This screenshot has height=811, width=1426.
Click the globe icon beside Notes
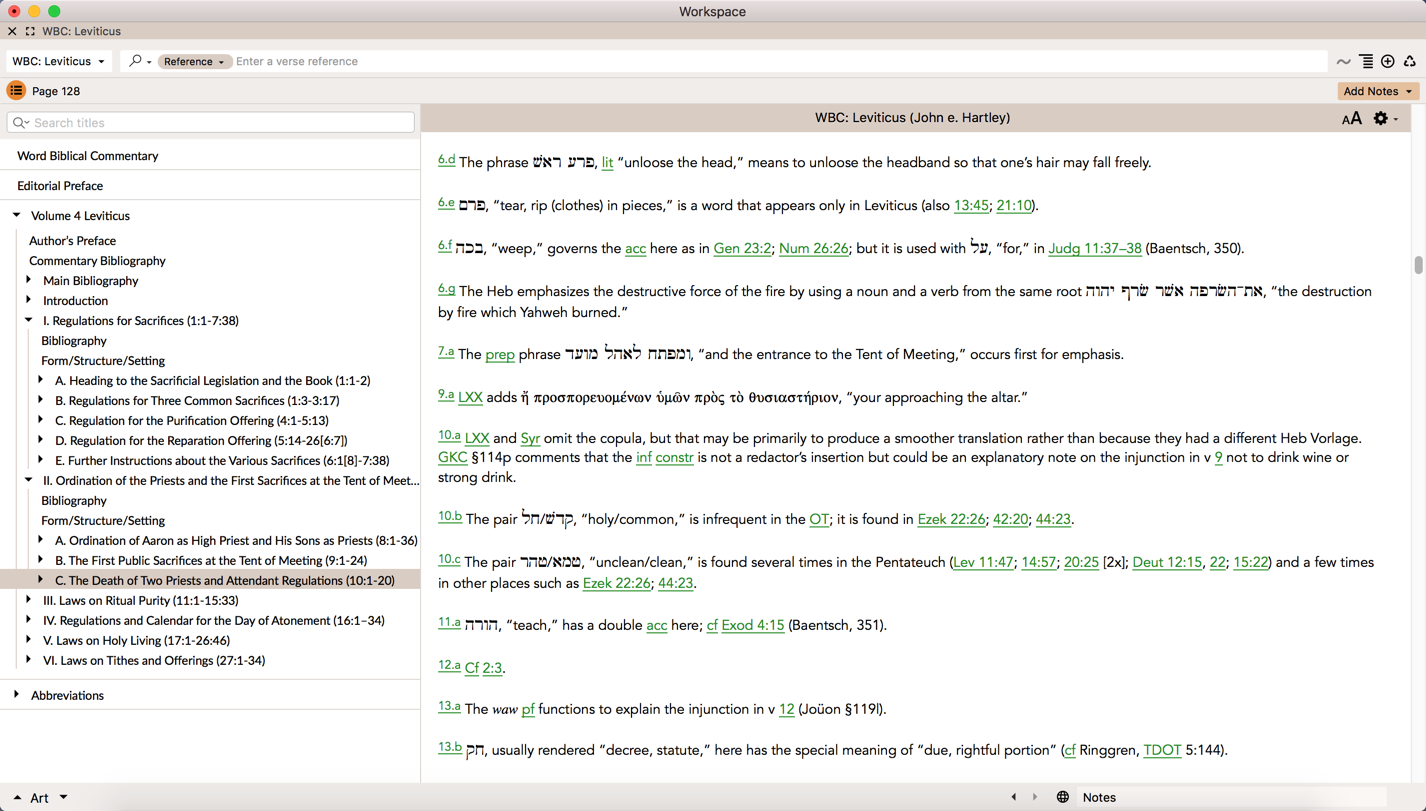(x=1062, y=797)
